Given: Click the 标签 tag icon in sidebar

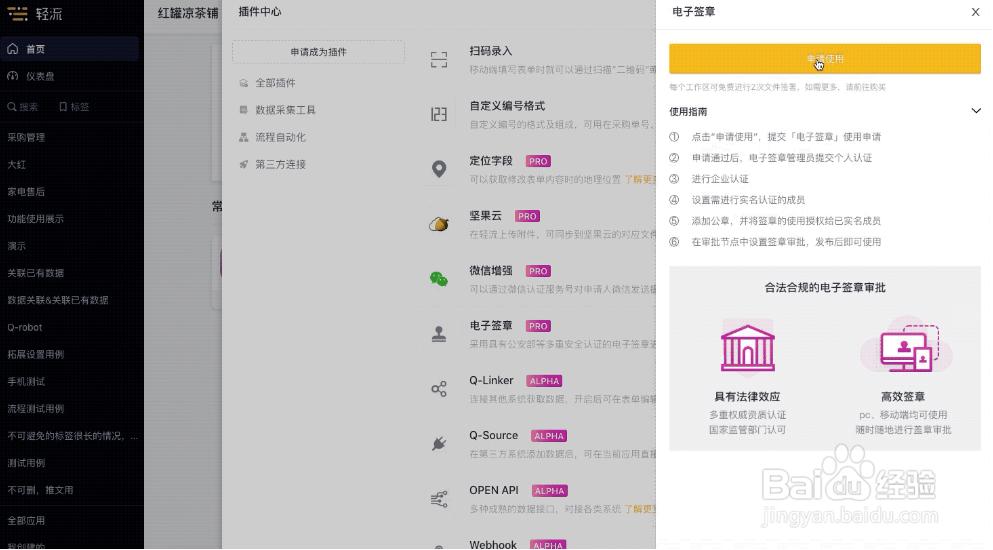Looking at the screenshot, I should pyautogui.click(x=63, y=107).
